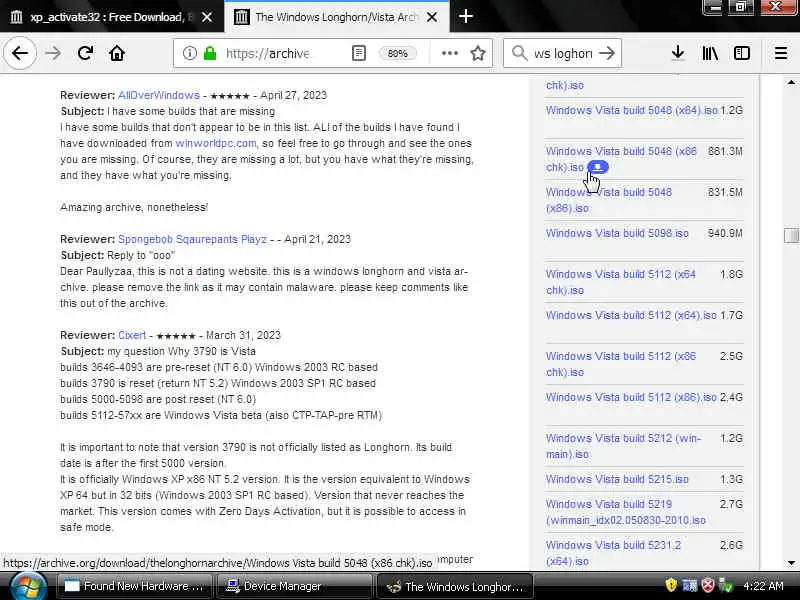Download Windows Vista build 5231.2 (x64).iso
The width and height of the screenshot is (800, 600).
613,553
